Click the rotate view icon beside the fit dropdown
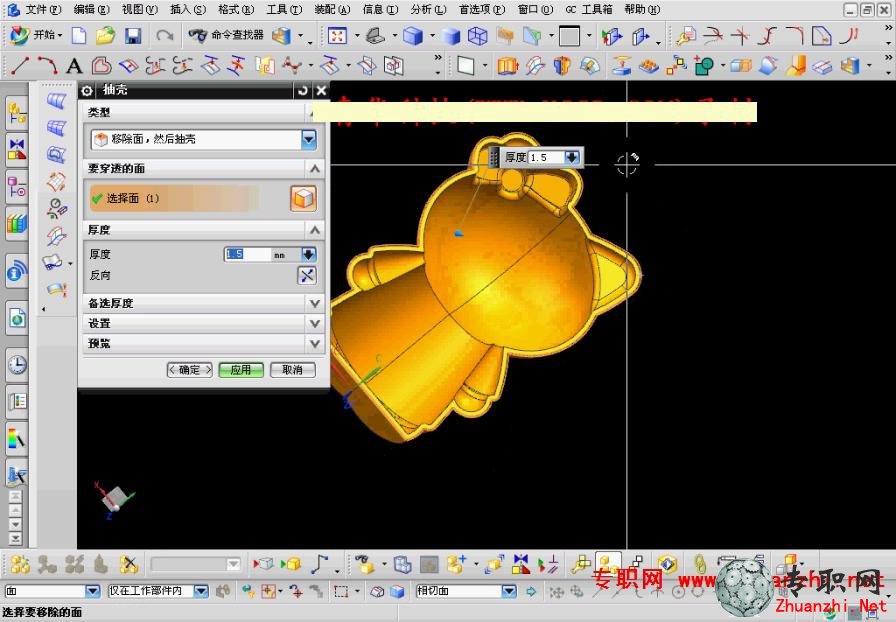896x622 pixels. [375, 37]
